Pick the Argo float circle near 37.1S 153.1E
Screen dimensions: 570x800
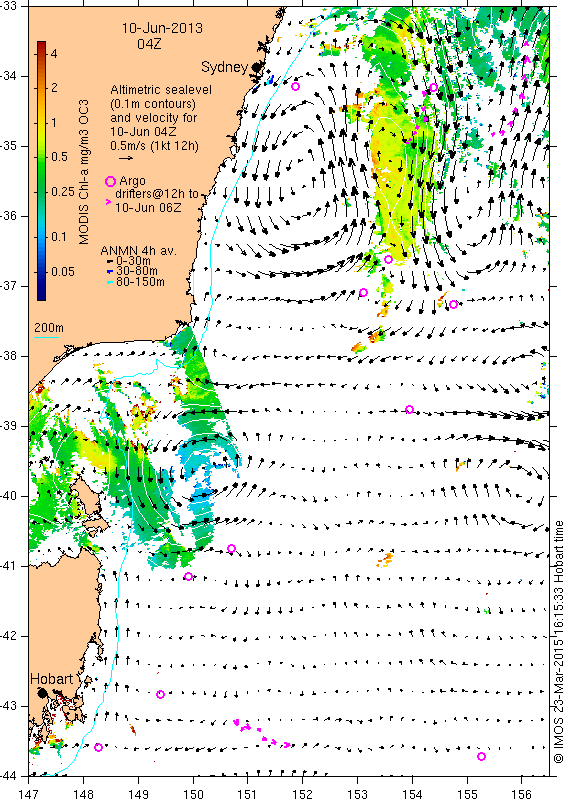[x=363, y=292]
